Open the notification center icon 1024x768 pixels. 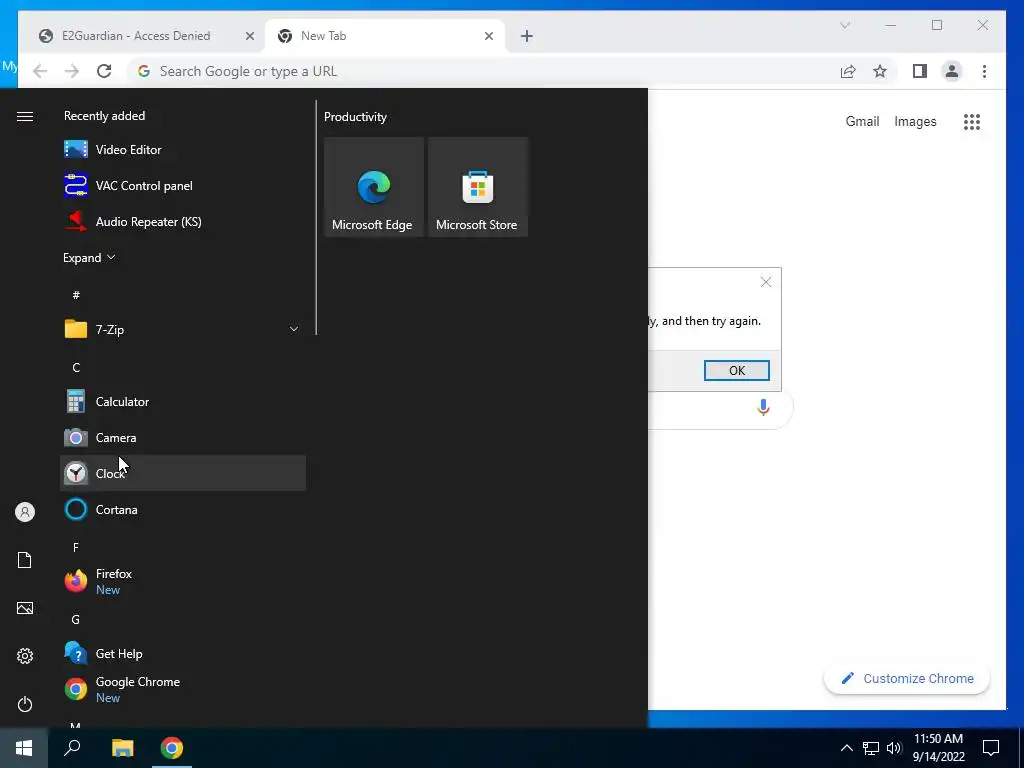click(x=991, y=748)
